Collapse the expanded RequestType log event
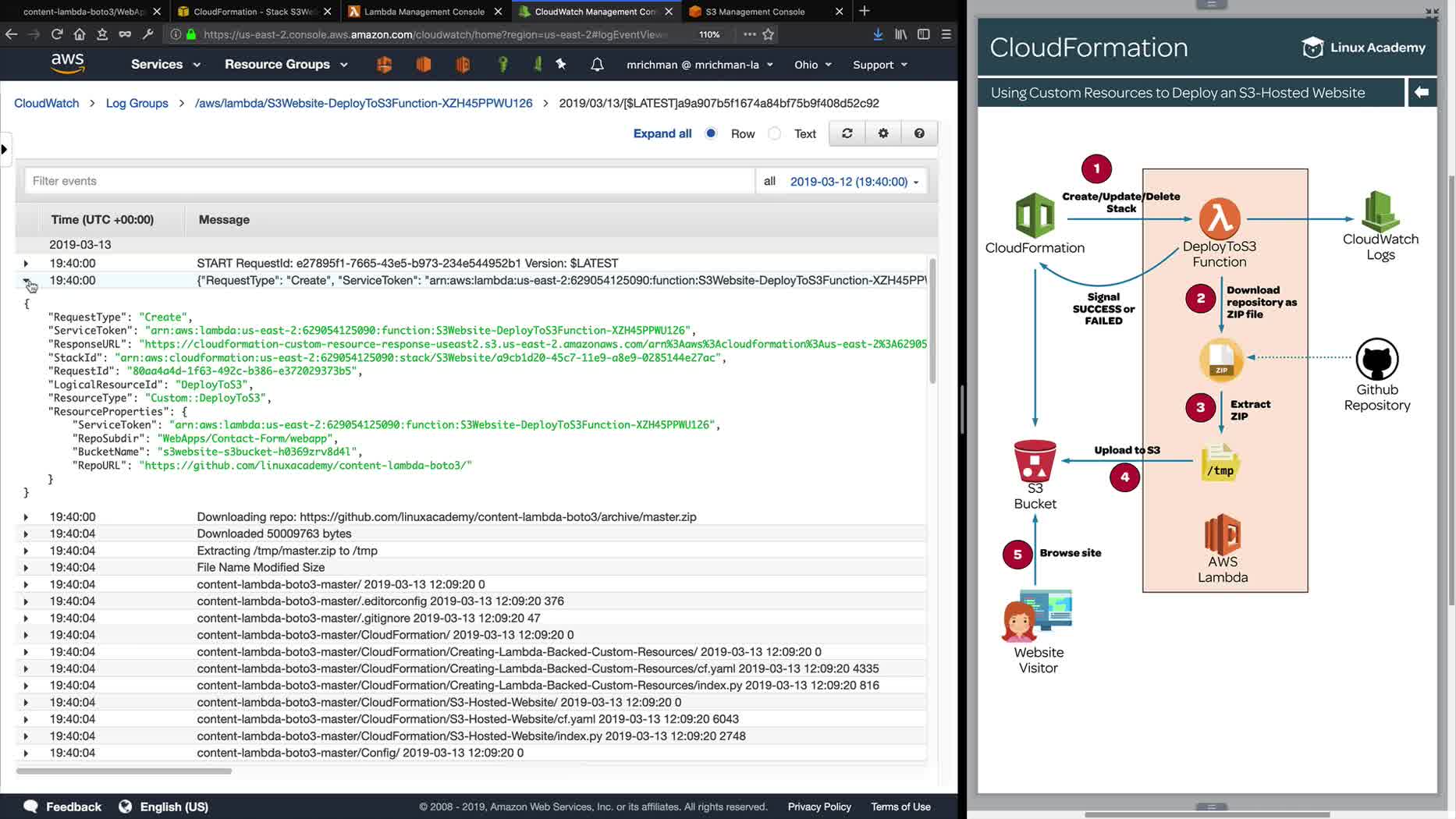Screen dimensions: 1456x819 (27, 281)
